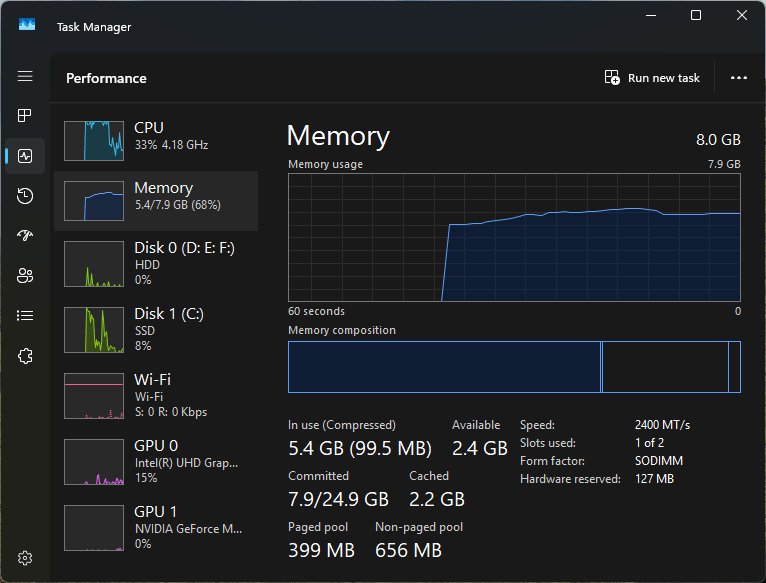Click the Disk 0 activity mini graph
This screenshot has width=766, height=583.
(94, 264)
